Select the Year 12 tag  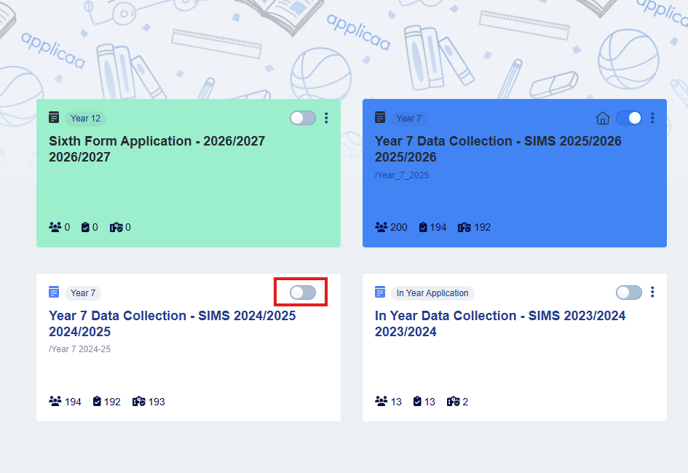pos(86,118)
